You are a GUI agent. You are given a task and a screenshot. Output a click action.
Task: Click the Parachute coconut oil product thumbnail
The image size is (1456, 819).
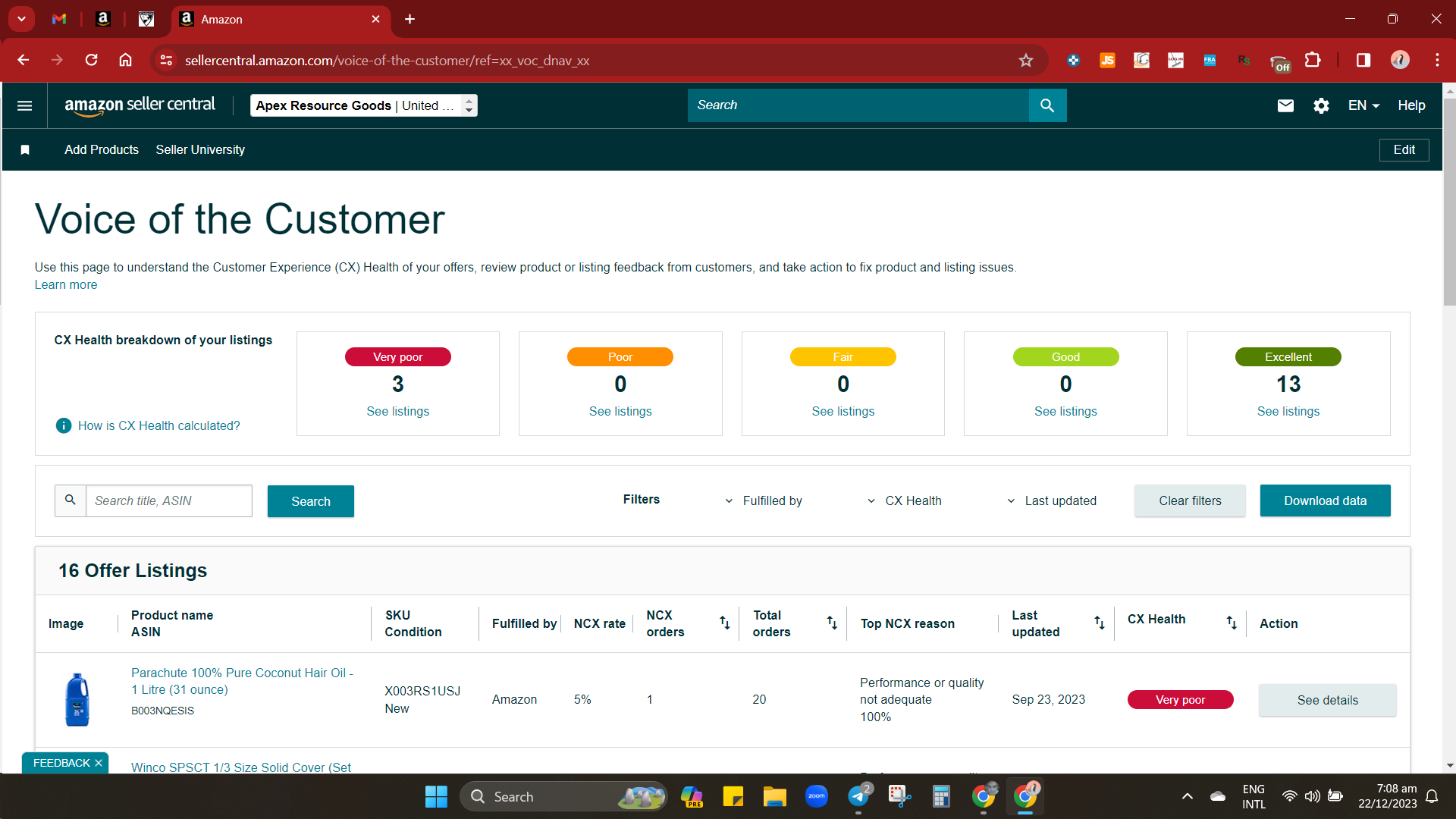click(77, 700)
